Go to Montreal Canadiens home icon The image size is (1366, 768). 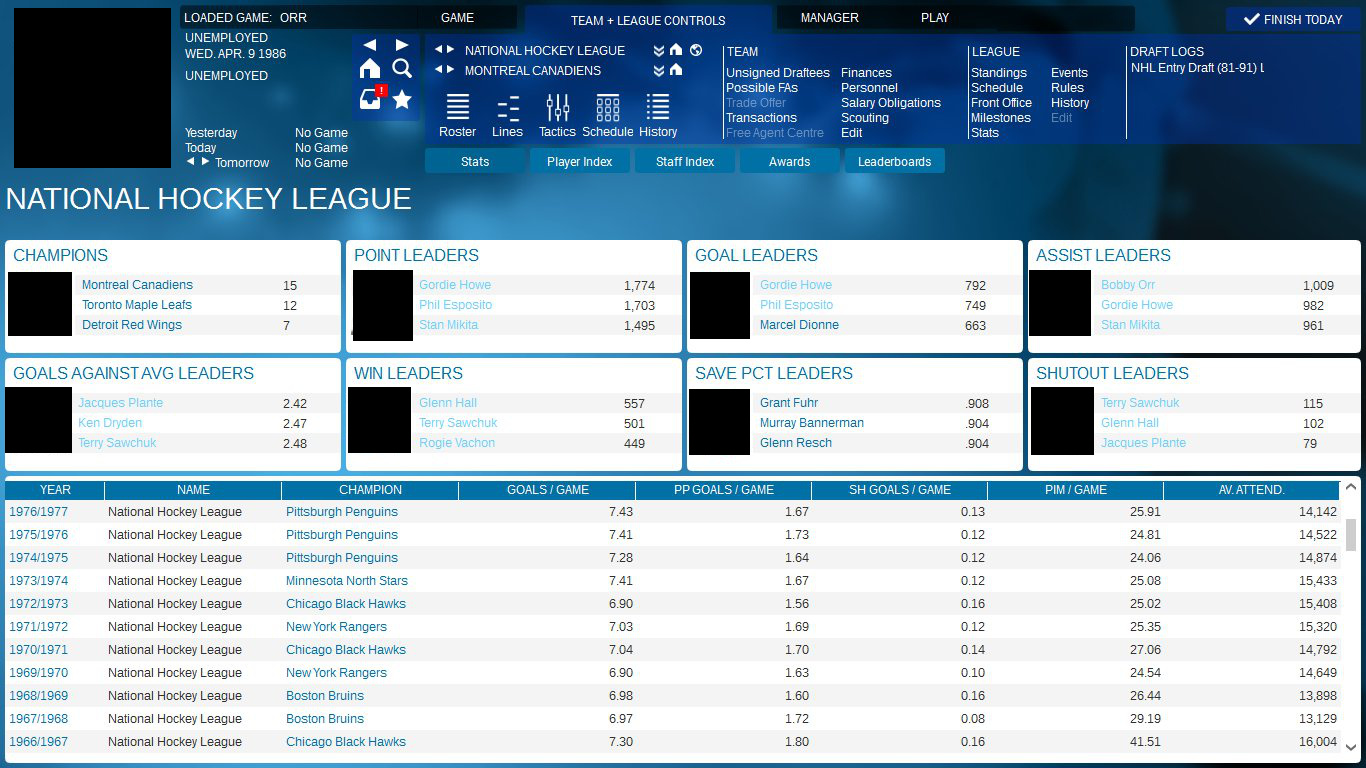(676, 70)
